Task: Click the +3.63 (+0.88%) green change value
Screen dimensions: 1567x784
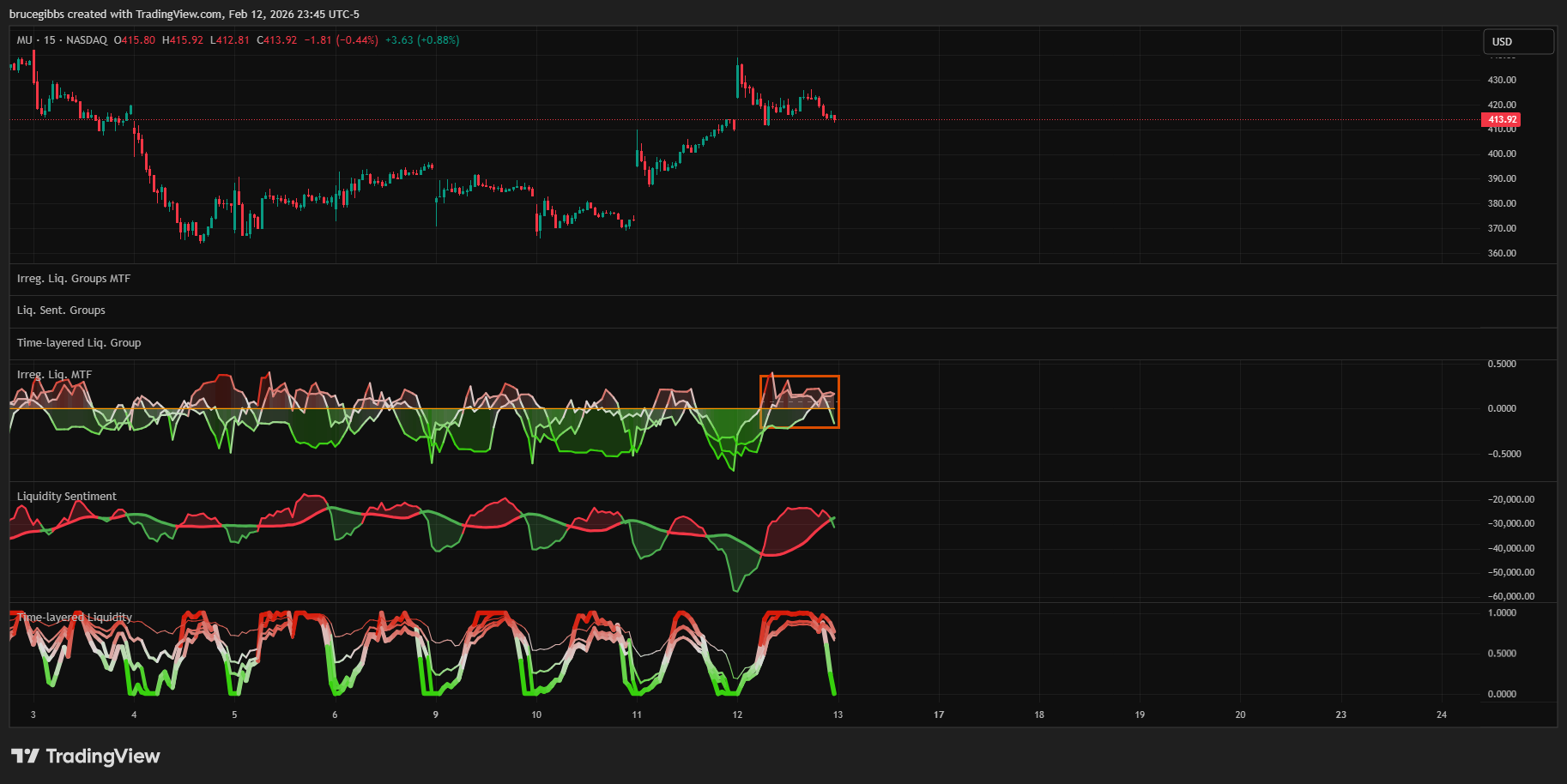Action: point(421,40)
